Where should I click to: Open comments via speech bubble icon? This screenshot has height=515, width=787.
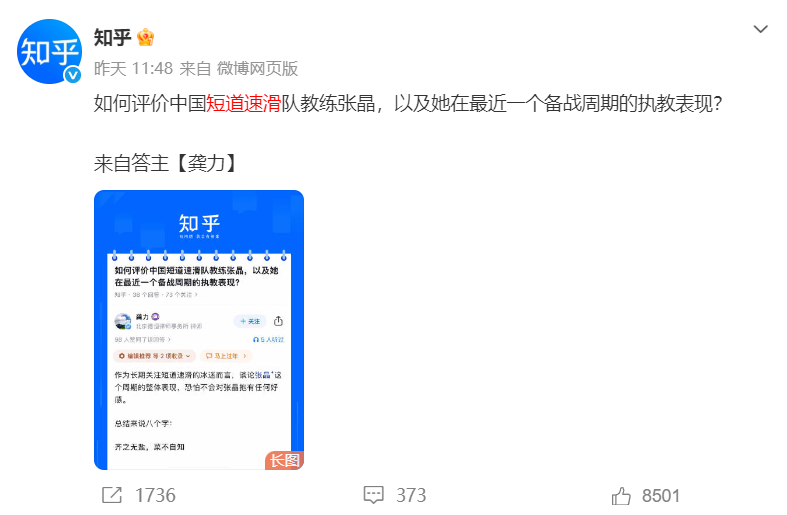[373, 495]
